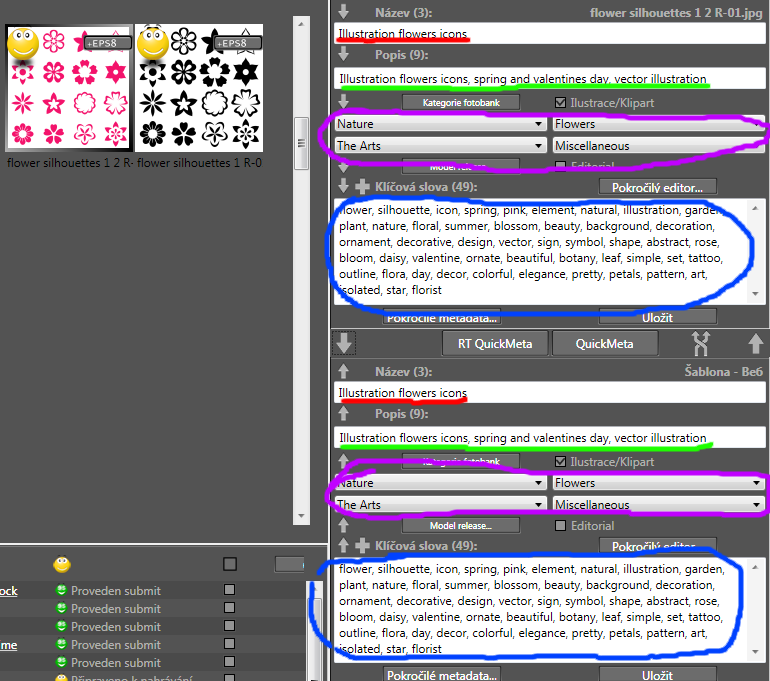Click the Název field in the file panel

point(549,33)
